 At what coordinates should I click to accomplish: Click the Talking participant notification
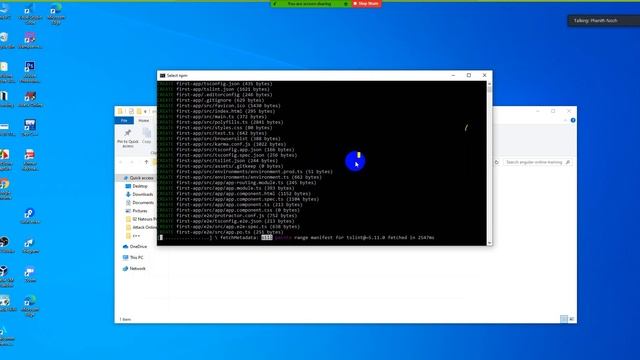point(604,20)
